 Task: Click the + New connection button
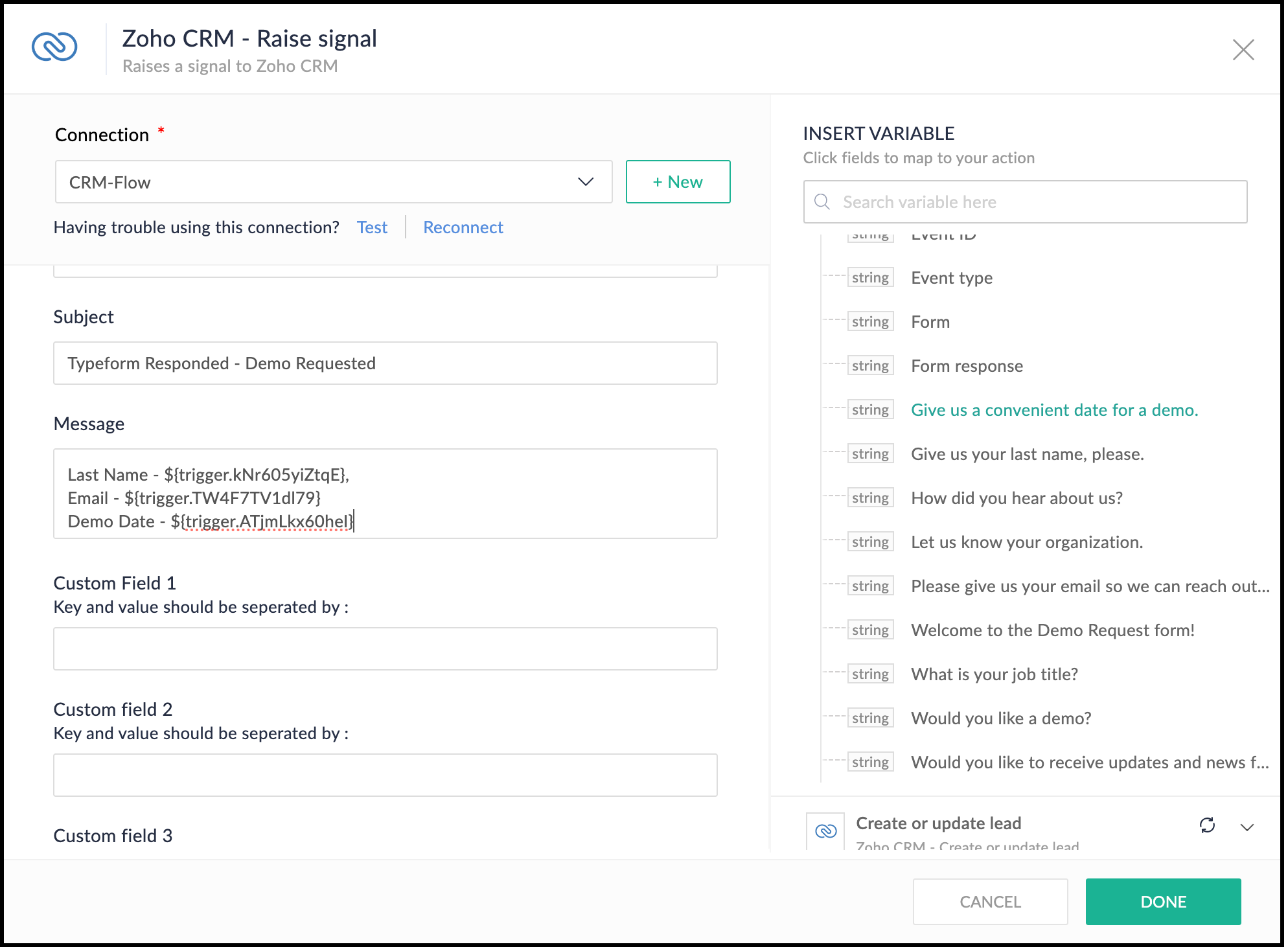pyautogui.click(x=678, y=182)
